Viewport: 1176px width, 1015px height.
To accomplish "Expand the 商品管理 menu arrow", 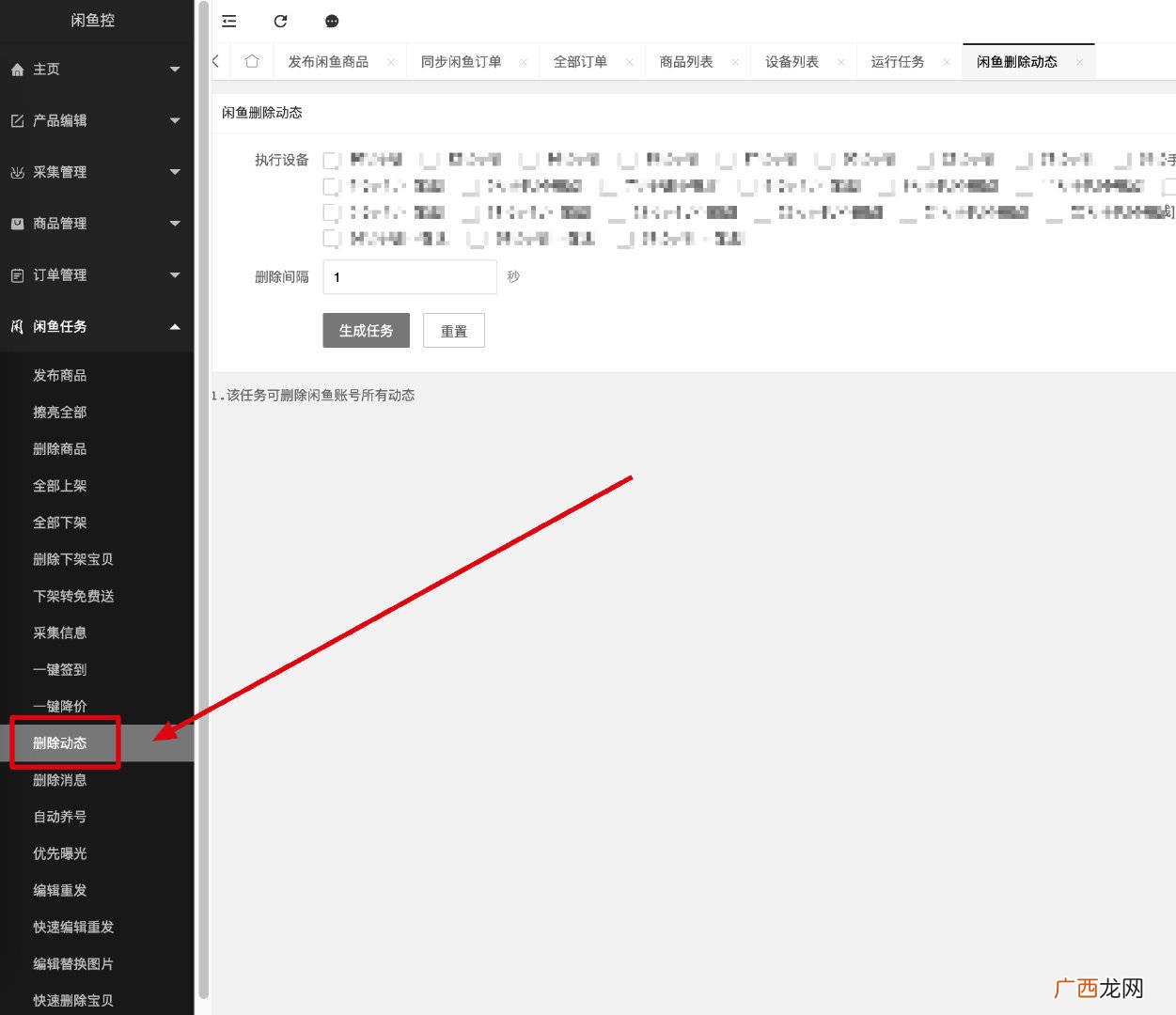I will pos(175,224).
